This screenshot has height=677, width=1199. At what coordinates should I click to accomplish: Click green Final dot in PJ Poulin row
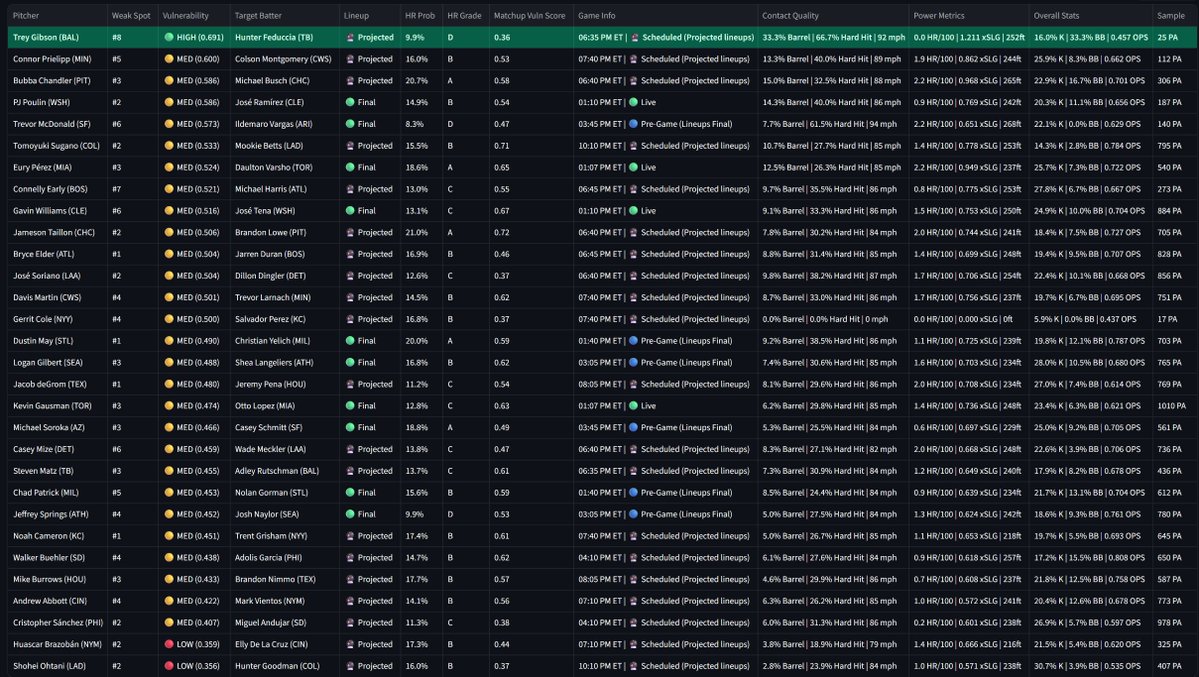(350, 102)
